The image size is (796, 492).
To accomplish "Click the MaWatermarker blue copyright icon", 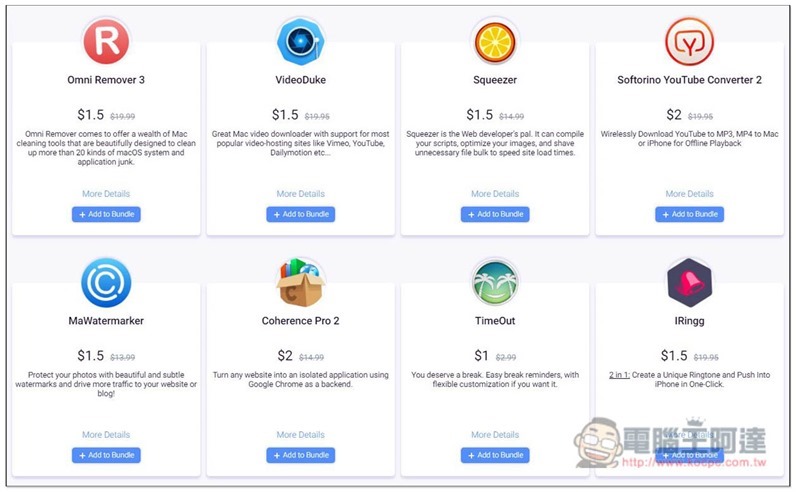I will point(106,282).
